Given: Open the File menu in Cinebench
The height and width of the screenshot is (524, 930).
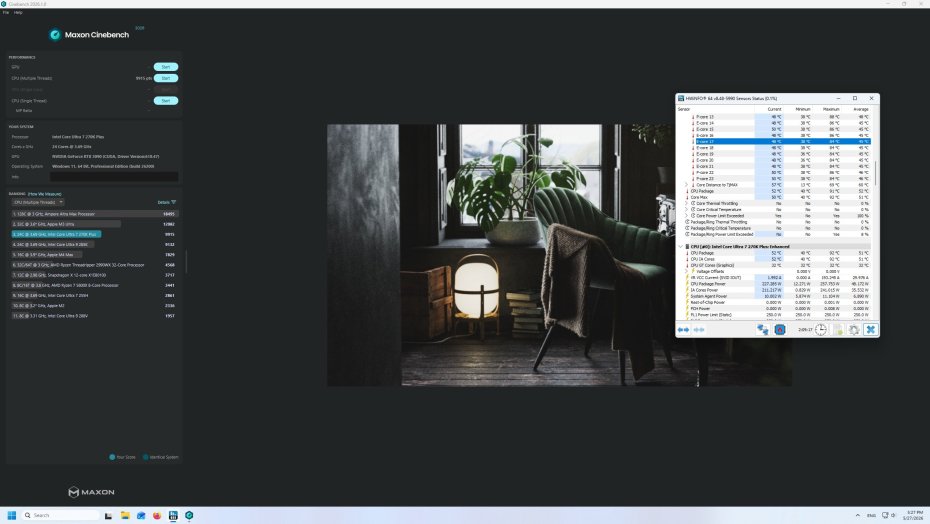Looking at the screenshot, I should pos(6,12).
